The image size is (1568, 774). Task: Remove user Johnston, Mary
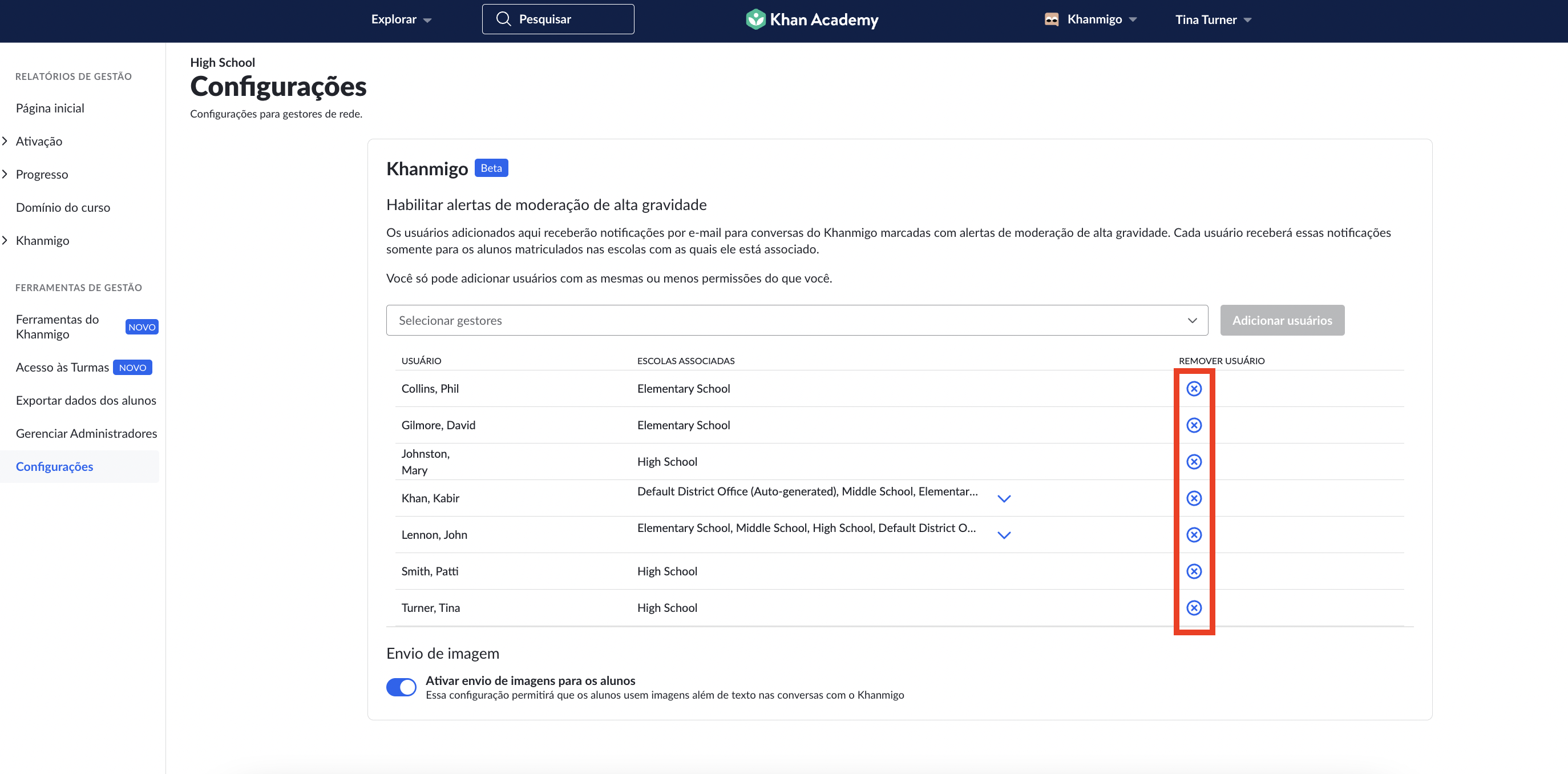tap(1194, 462)
